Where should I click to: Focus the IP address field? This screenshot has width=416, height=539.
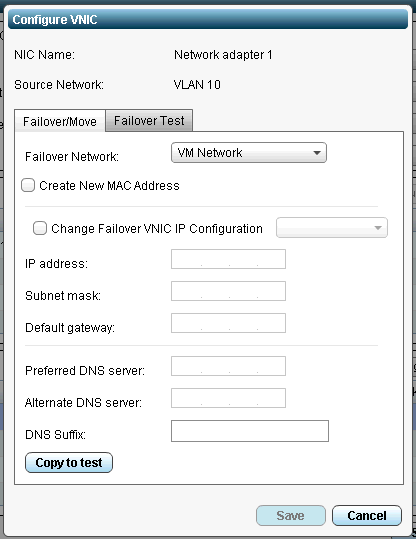pyautogui.click(x=228, y=259)
